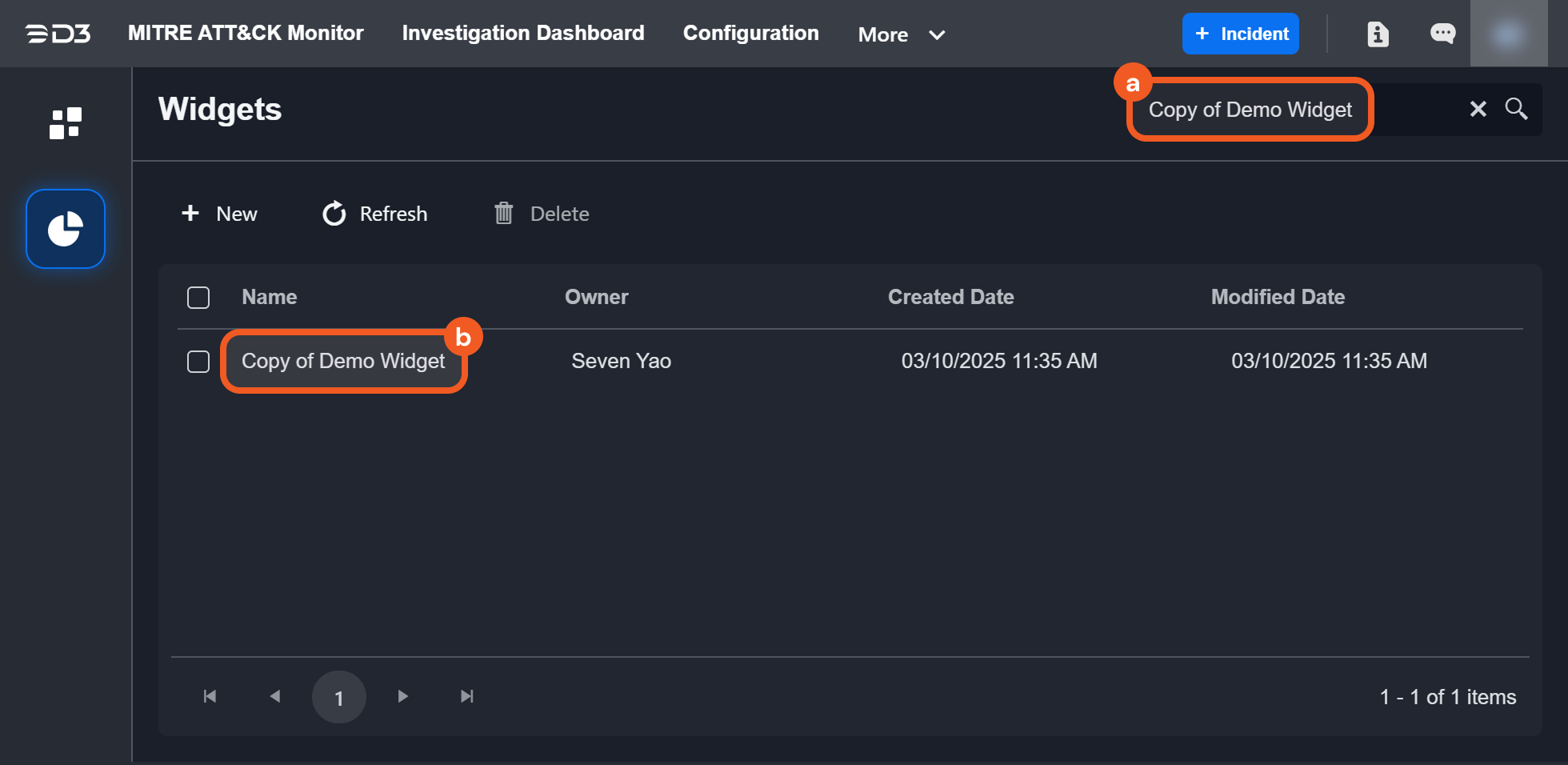Click the user profile avatar
1568x765 pixels.
click(1508, 34)
